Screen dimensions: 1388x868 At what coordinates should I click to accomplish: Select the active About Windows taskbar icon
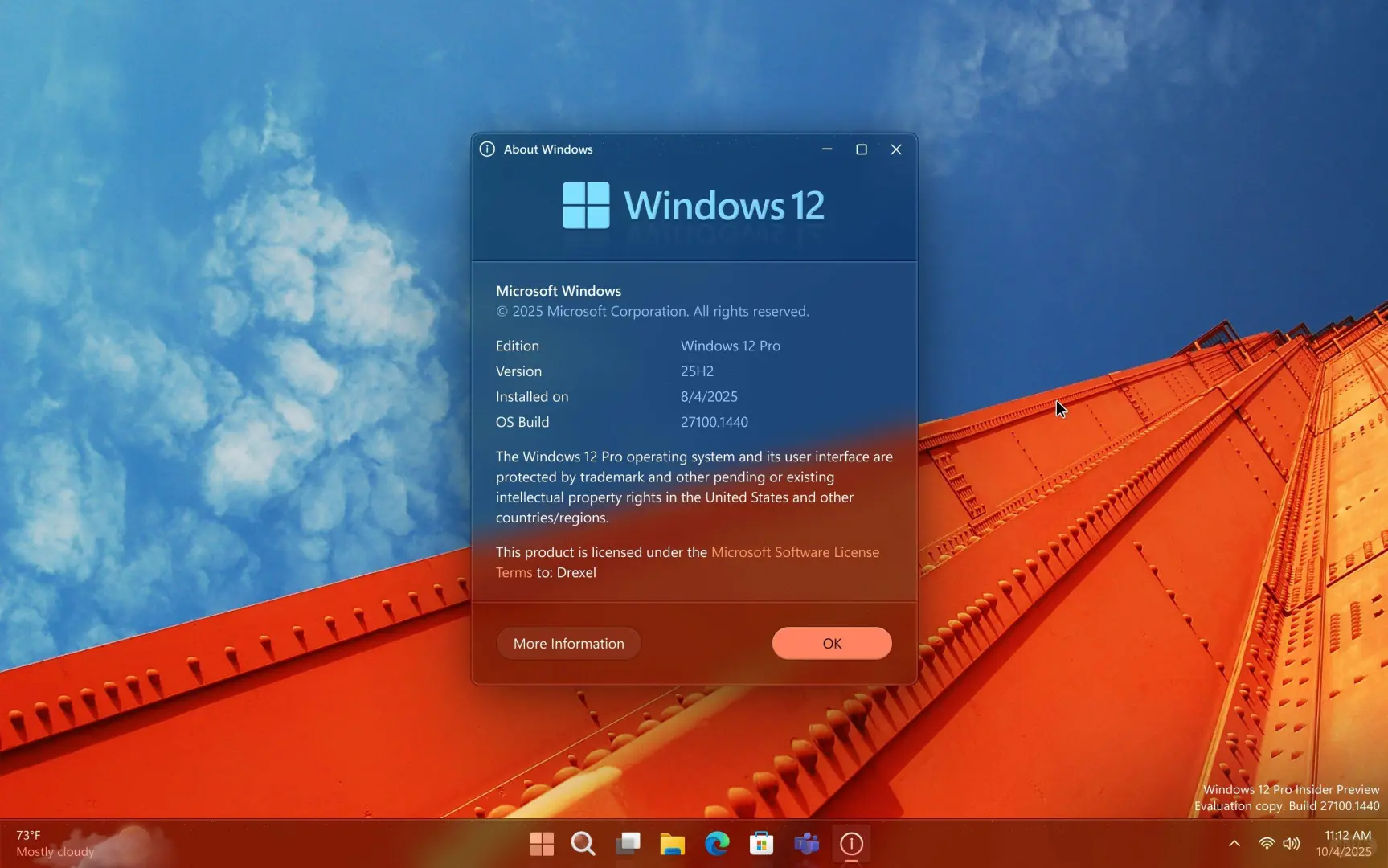(852, 844)
